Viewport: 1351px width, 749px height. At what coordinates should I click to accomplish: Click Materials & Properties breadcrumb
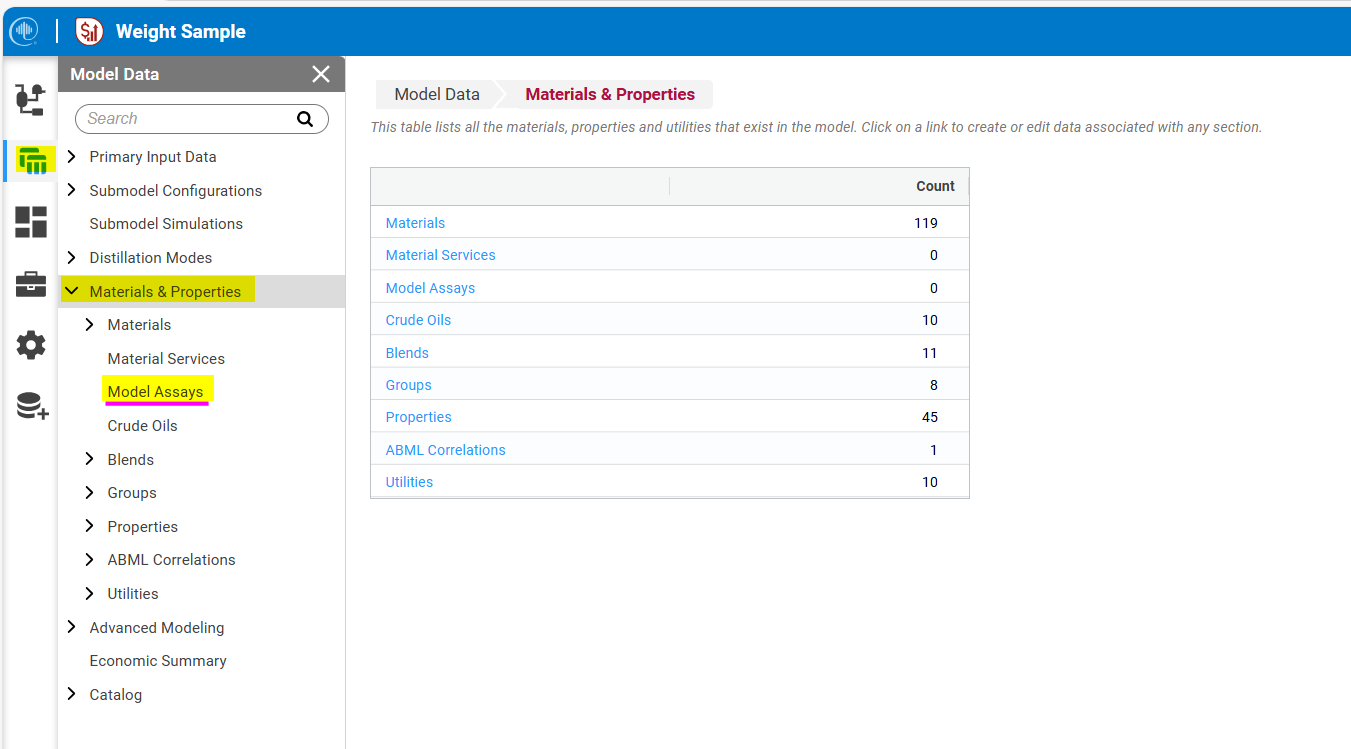tap(610, 94)
